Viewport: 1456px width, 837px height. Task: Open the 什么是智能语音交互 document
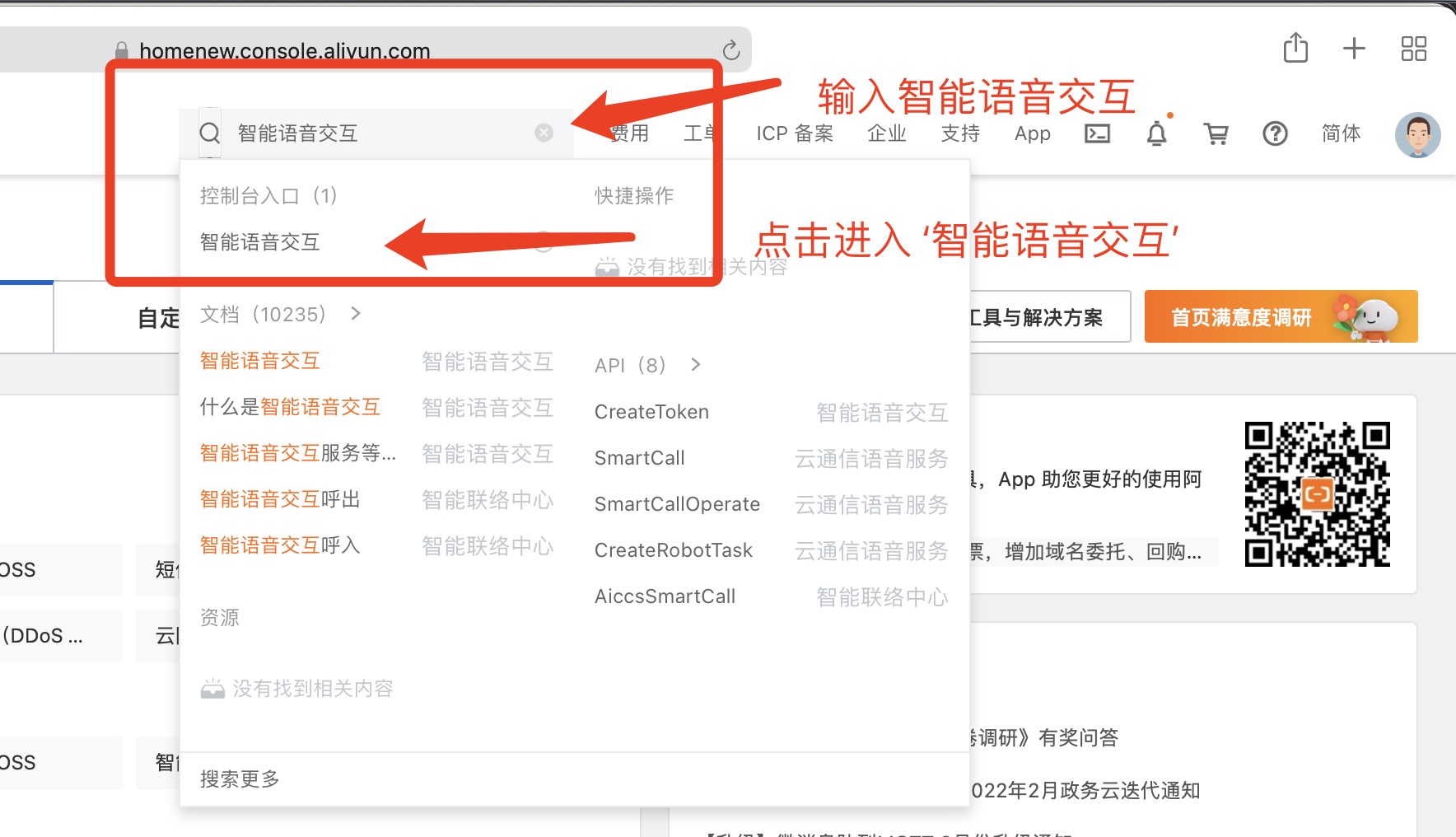tap(290, 407)
